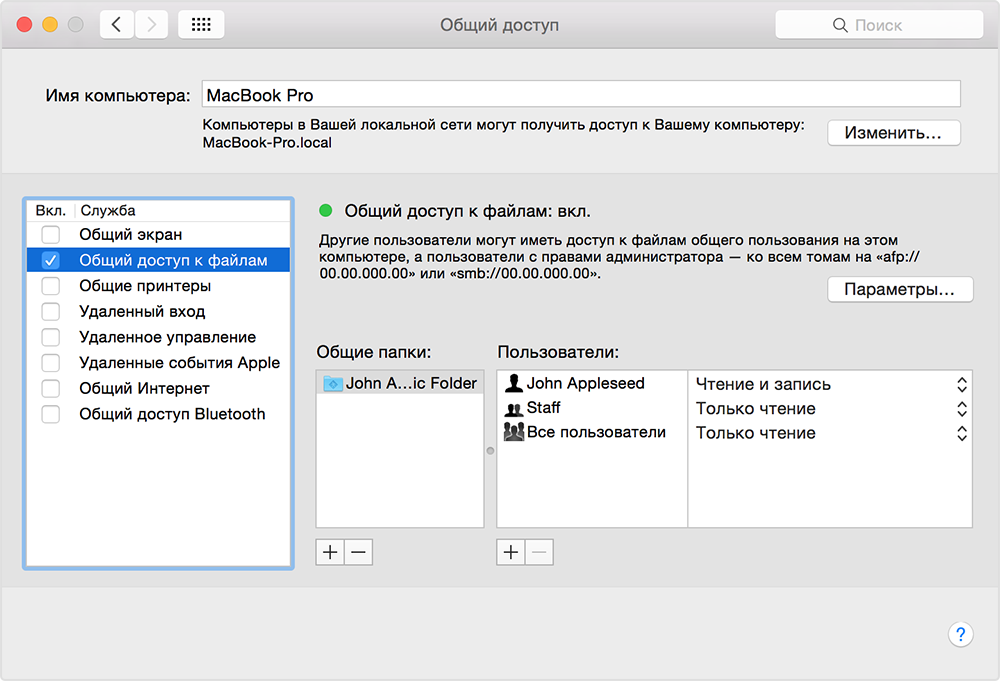Click the Имя компьютера text field
The image size is (1000, 682).
(x=580, y=95)
